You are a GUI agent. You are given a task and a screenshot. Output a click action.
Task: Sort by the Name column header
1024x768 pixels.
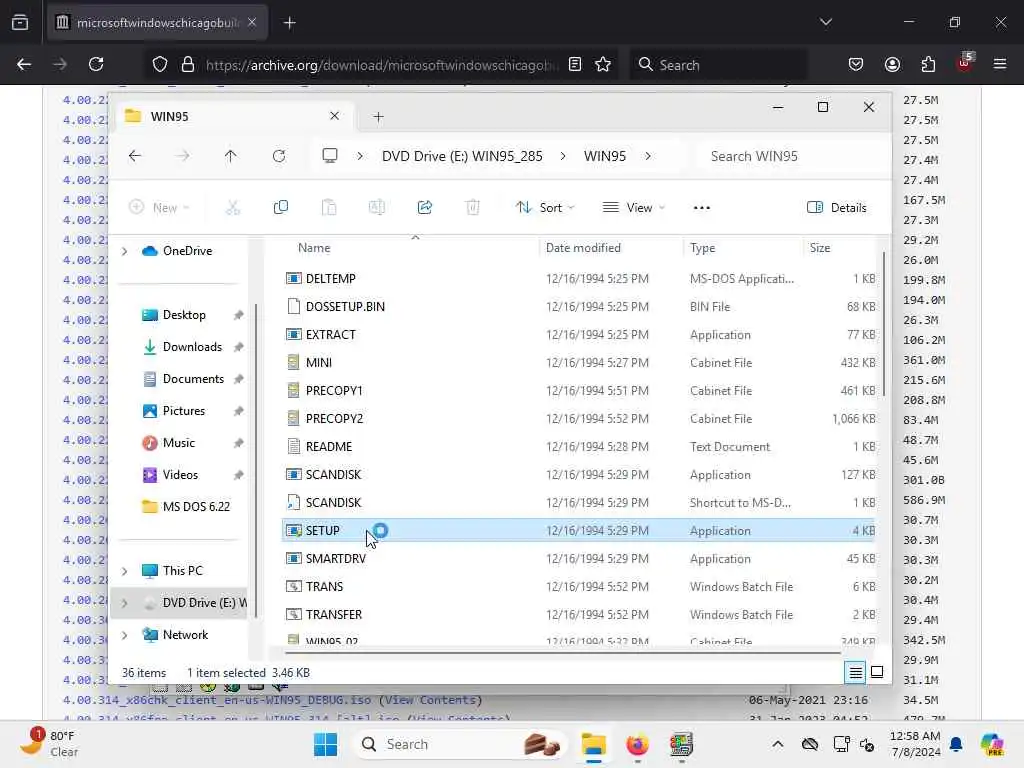[x=314, y=248]
